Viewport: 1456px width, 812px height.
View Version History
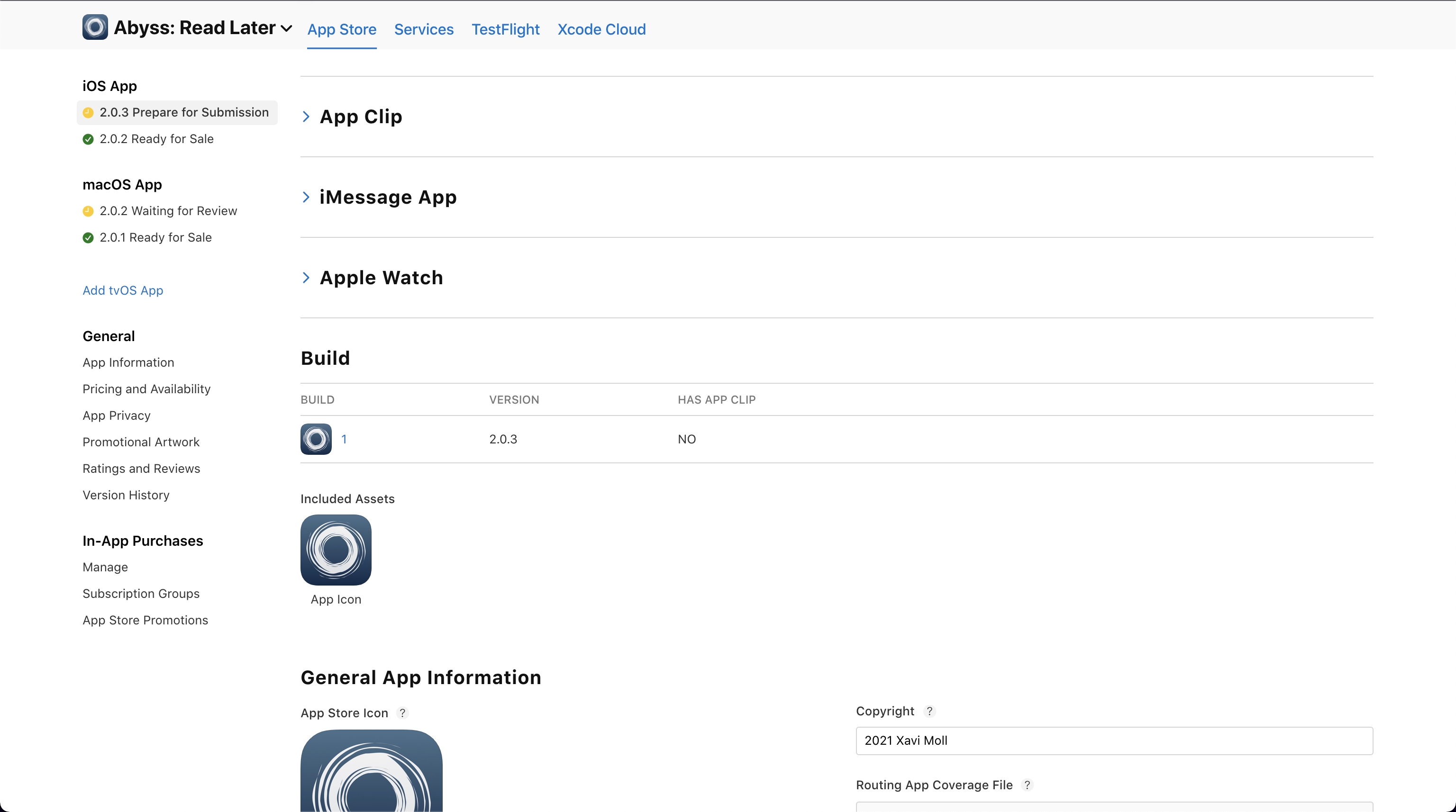coord(126,495)
